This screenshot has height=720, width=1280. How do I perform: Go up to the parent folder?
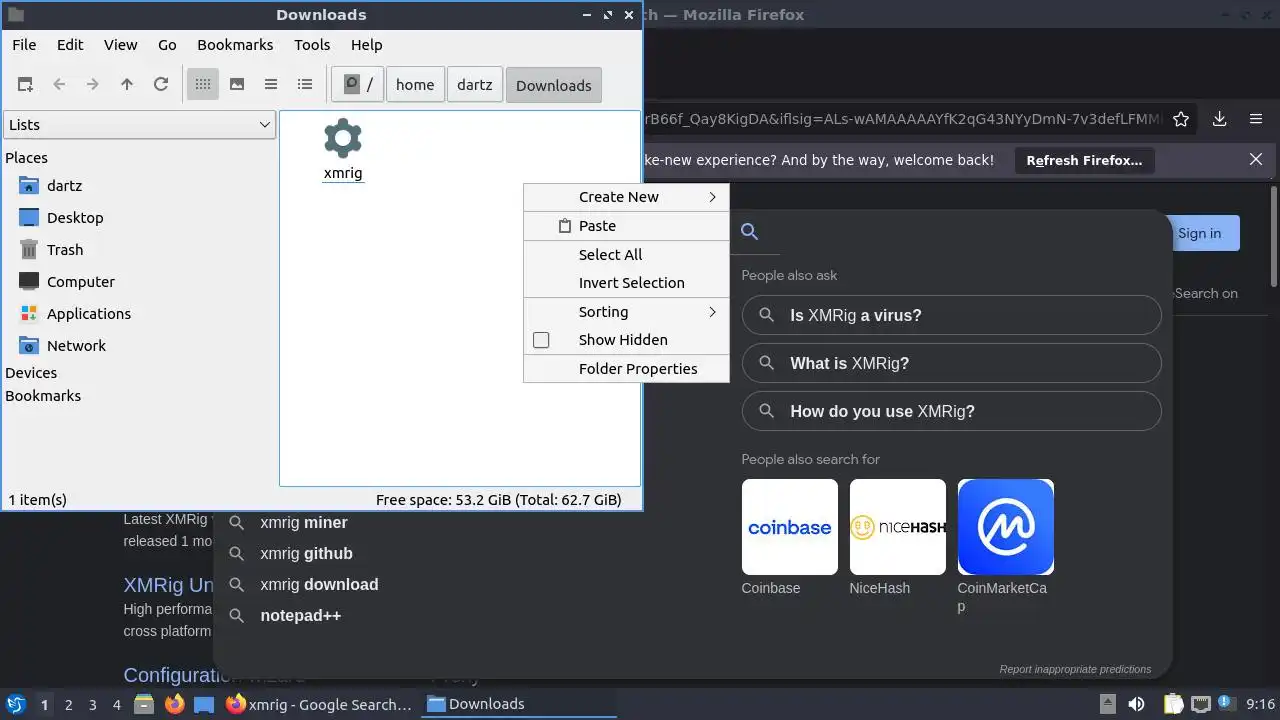pyautogui.click(x=127, y=85)
